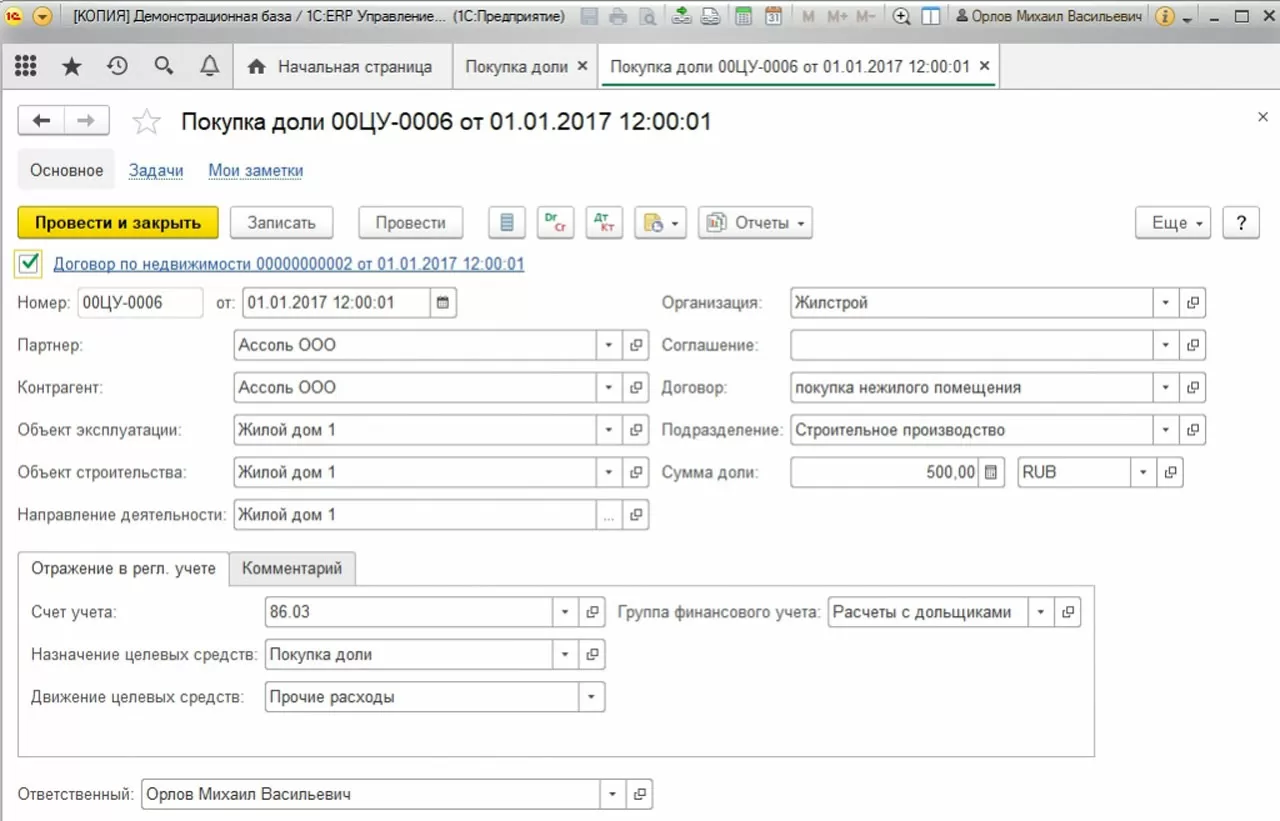Screen dimensions: 1280x821
Task: Open the favorites star panel
Action: pos(72,66)
